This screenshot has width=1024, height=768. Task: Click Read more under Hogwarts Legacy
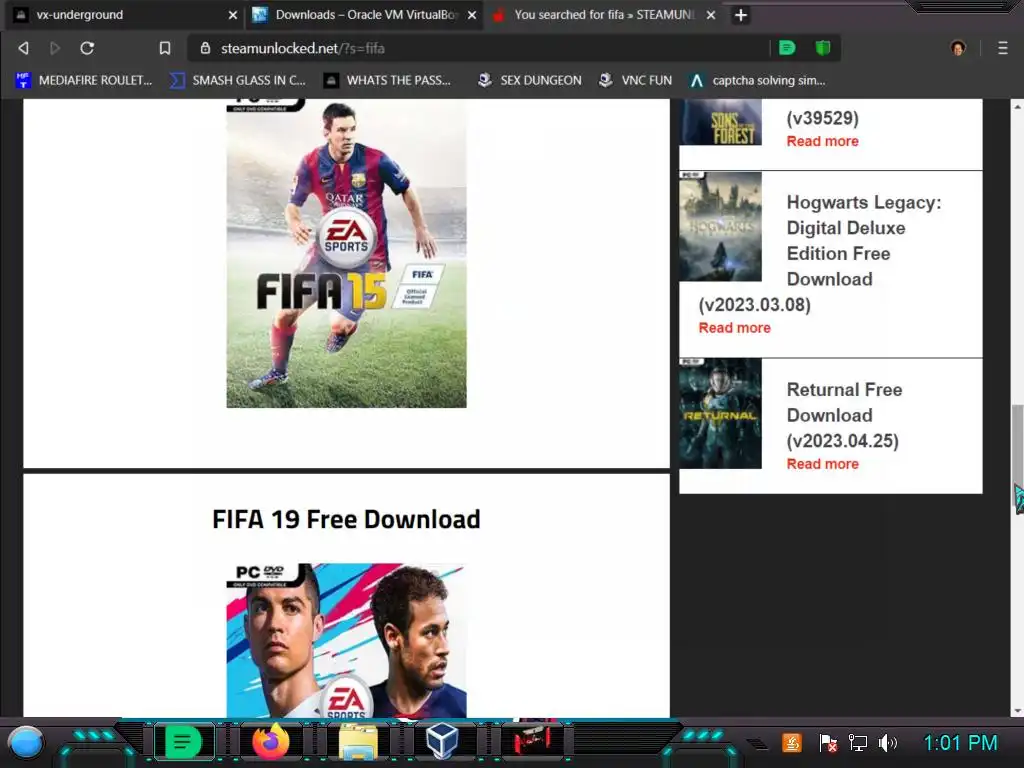pyautogui.click(x=734, y=328)
